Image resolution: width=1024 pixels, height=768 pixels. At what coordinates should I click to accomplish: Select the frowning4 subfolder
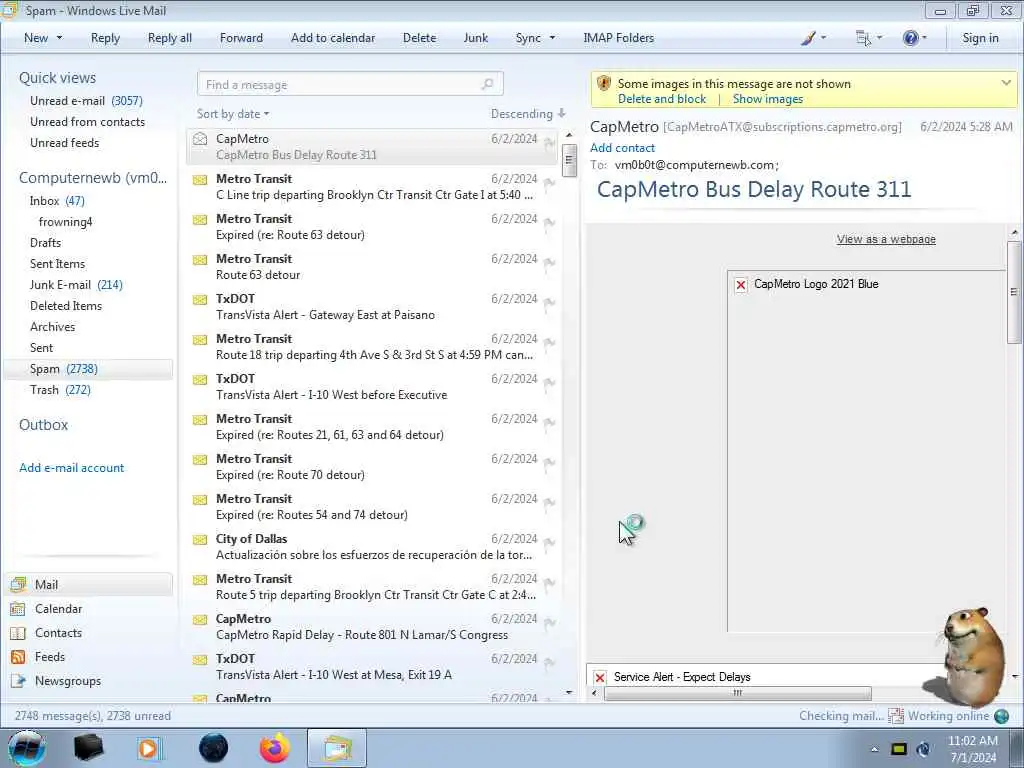(65, 221)
